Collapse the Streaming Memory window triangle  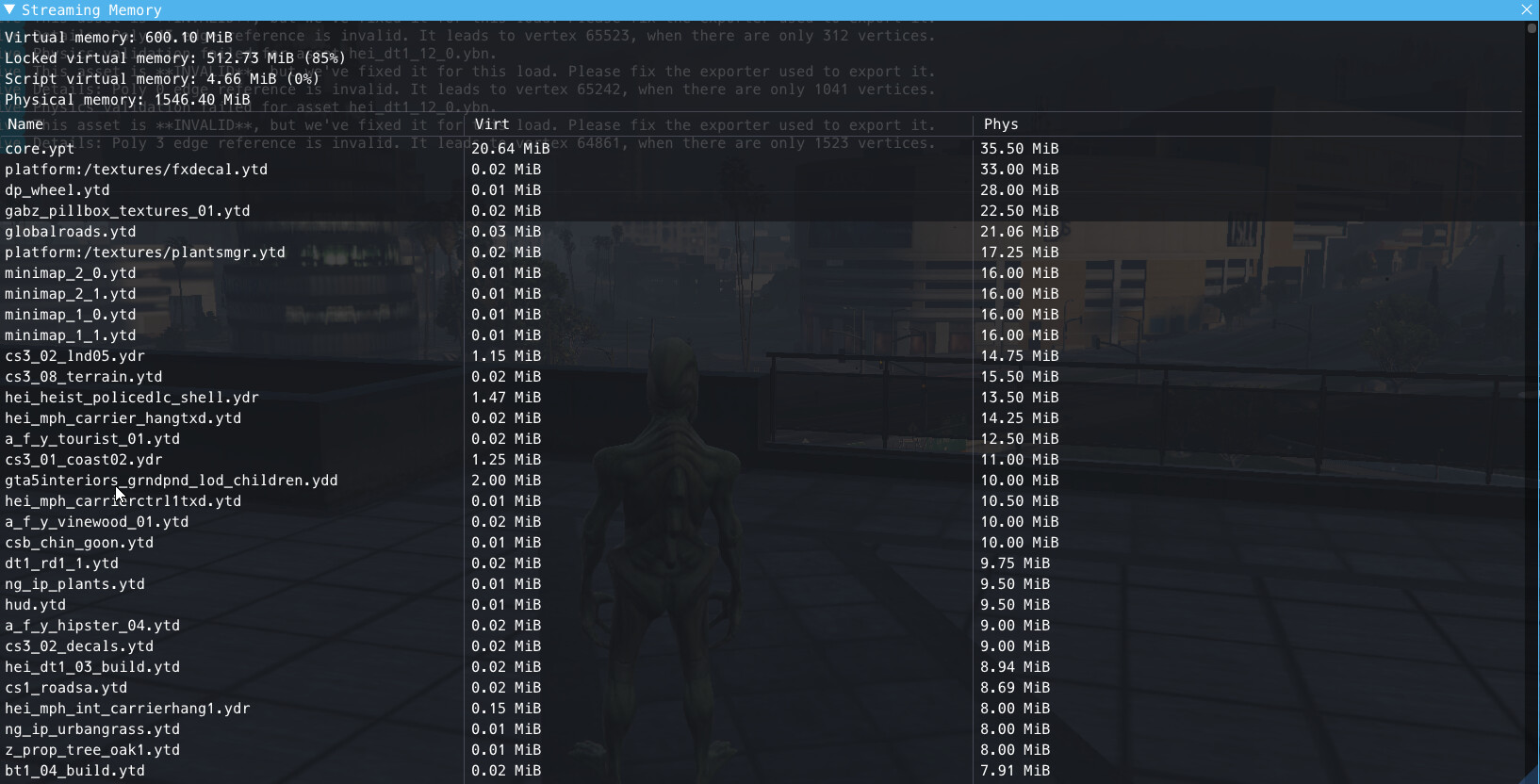[x=9, y=9]
